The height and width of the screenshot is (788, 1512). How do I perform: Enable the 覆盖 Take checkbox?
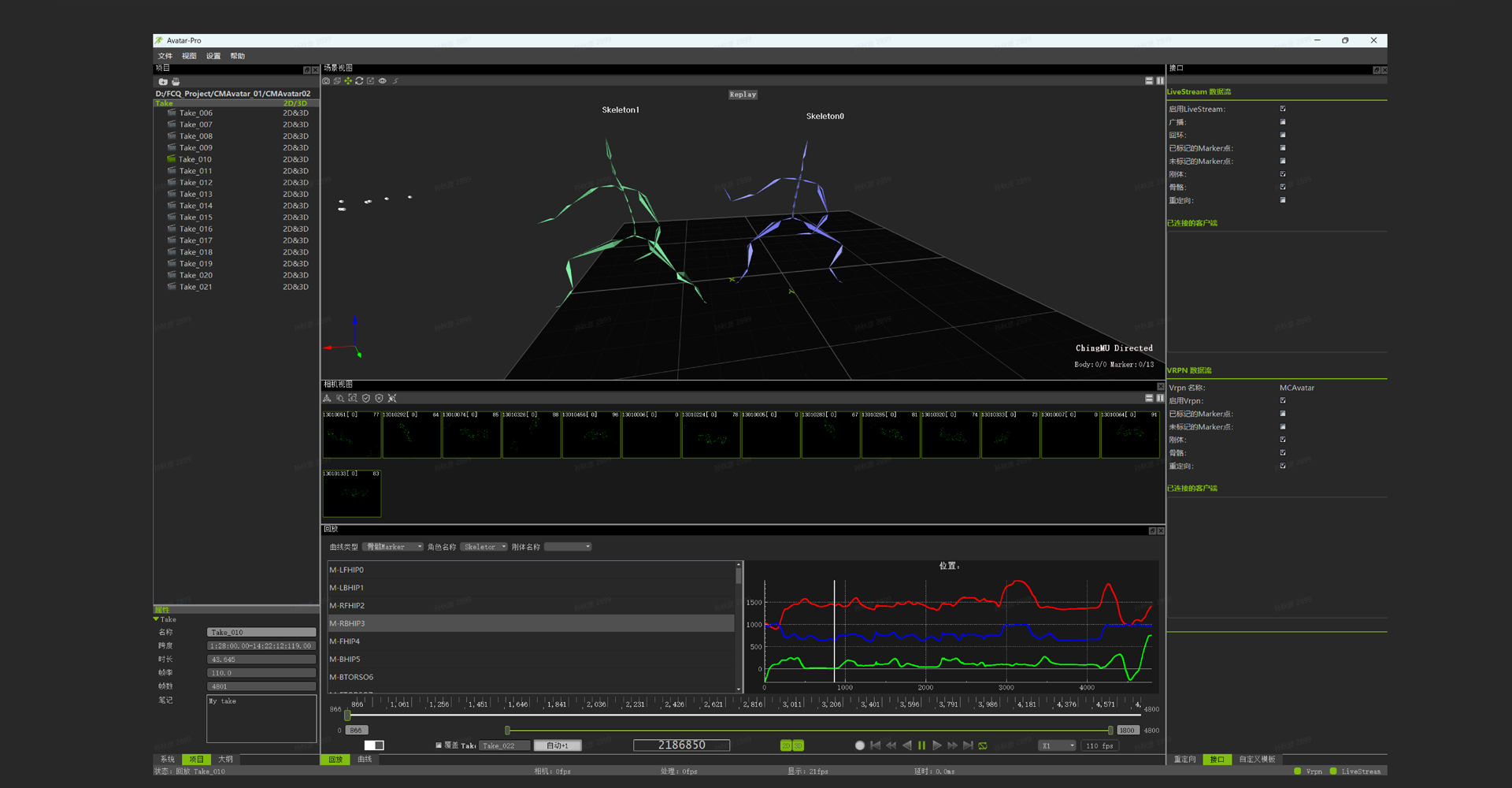[x=439, y=745]
